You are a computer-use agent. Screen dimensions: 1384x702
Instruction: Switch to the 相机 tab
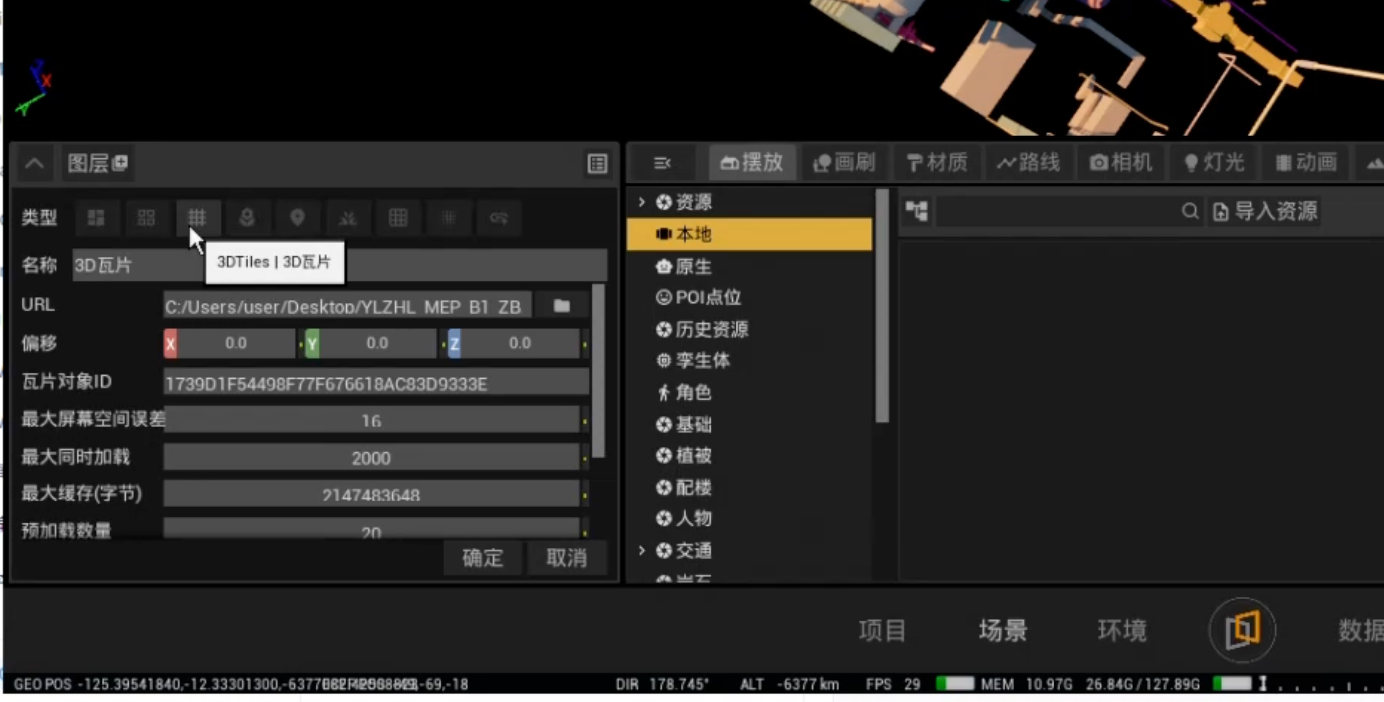coord(1121,163)
